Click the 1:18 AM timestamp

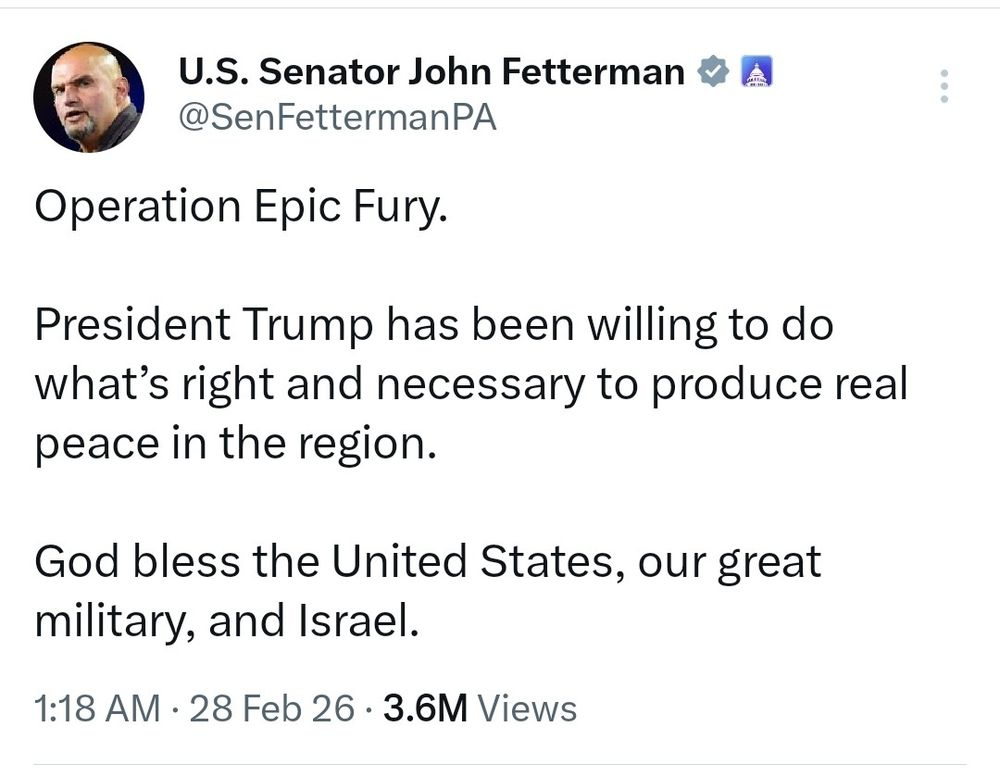coord(96,708)
